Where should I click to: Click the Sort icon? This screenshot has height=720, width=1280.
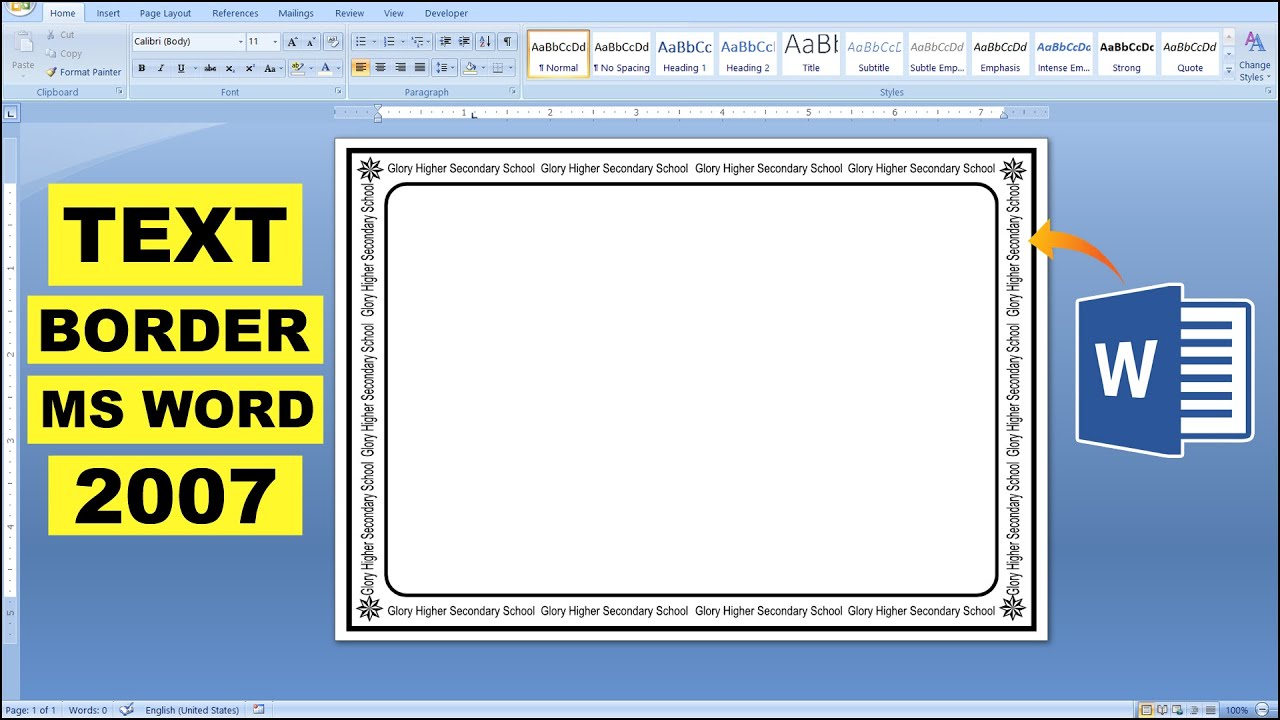[x=485, y=42]
